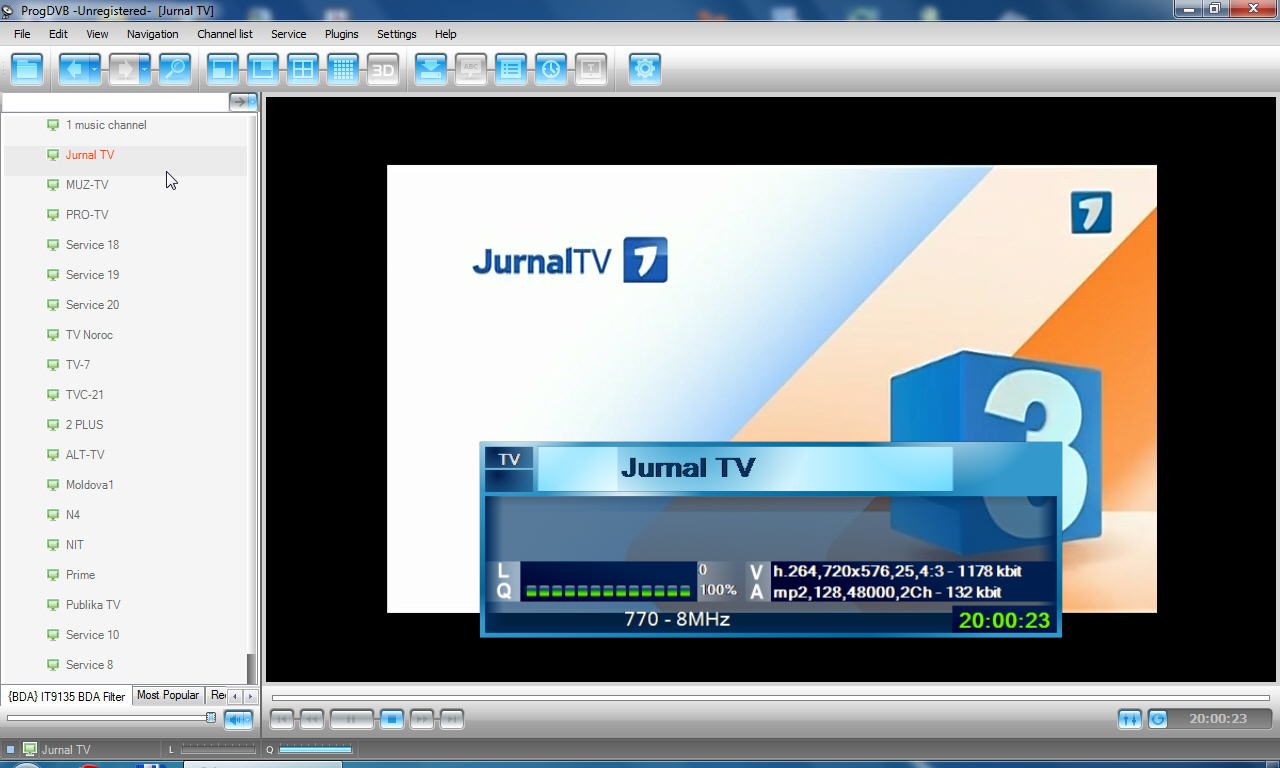Open the Plugins menu

342,34
